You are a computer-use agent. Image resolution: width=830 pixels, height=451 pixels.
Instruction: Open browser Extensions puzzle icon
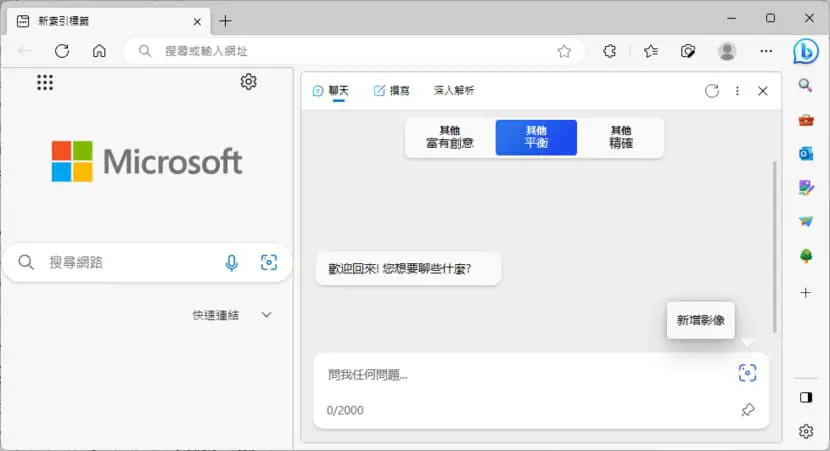click(609, 51)
